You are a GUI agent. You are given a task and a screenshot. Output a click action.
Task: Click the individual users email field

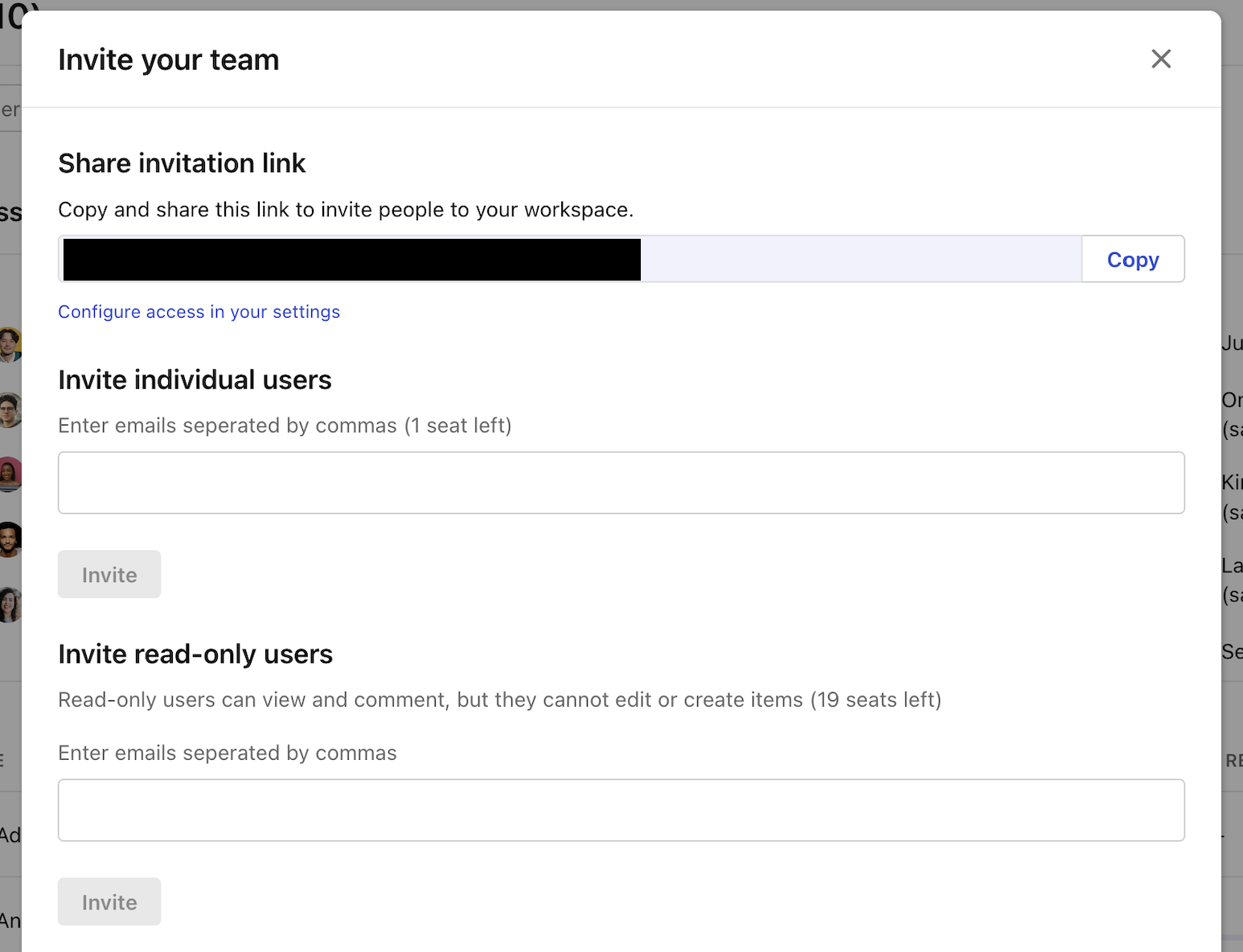pos(621,482)
